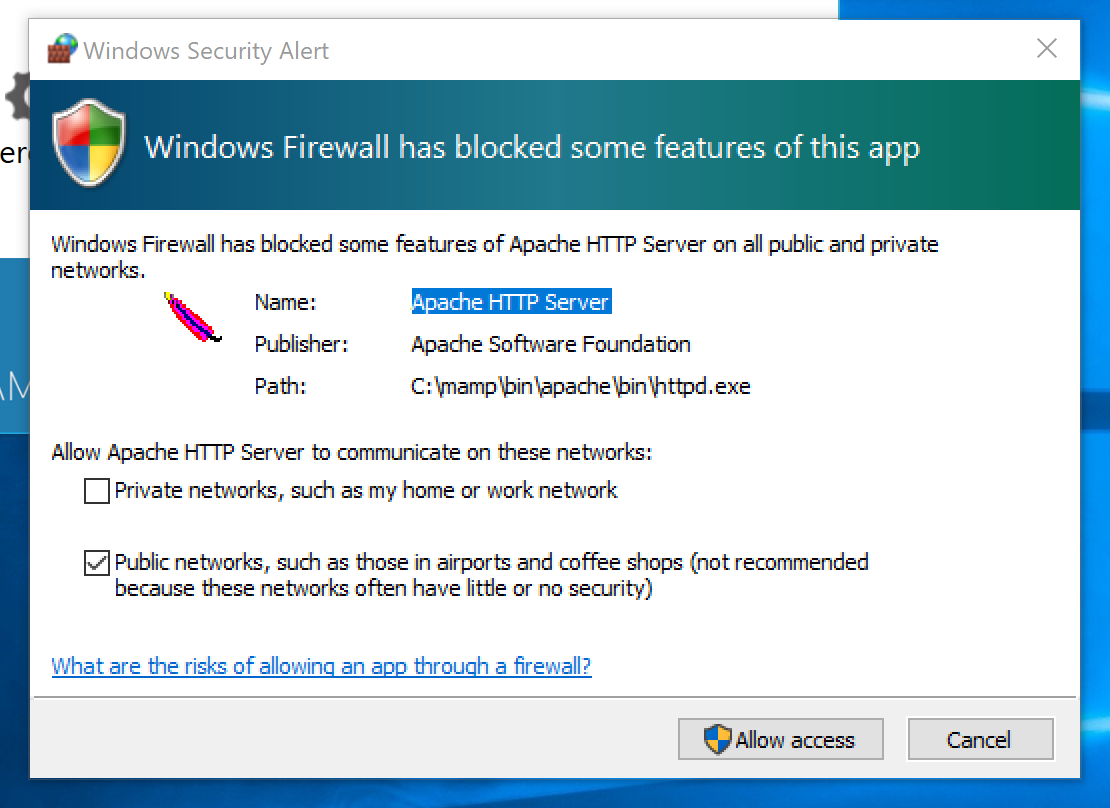This screenshot has height=808, width=1110.
Task: Click the UAC shield on Allow access button
Action: (719, 740)
